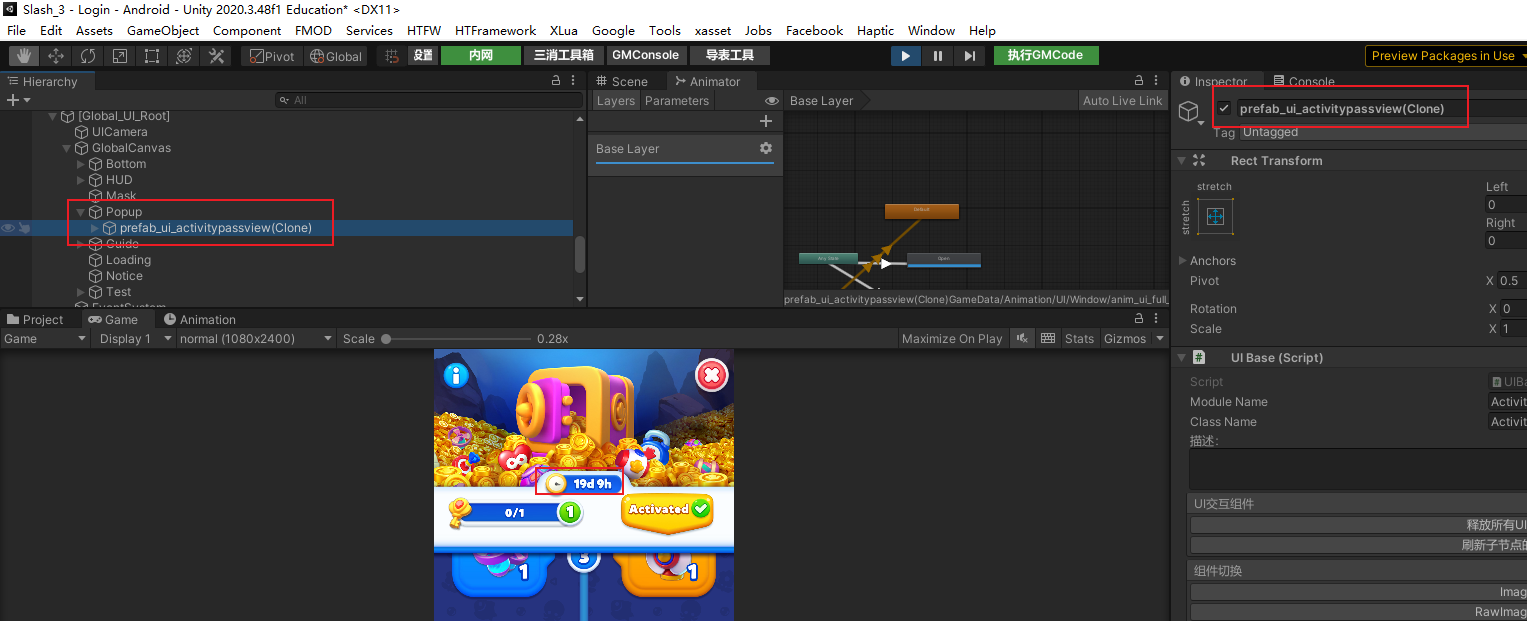Toggle Auto Live Link in Animator

pyautogui.click(x=1122, y=101)
